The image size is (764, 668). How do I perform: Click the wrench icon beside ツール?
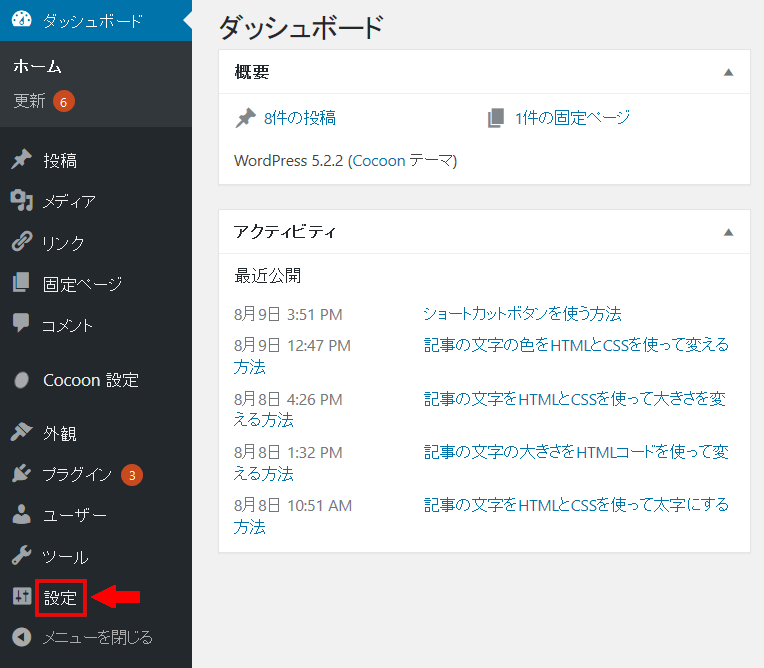click(x=21, y=556)
